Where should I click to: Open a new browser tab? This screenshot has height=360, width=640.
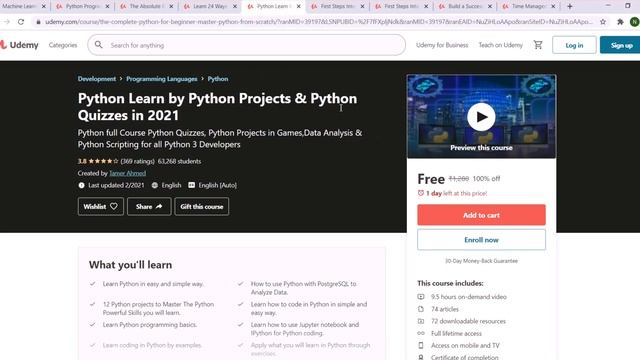570,6
